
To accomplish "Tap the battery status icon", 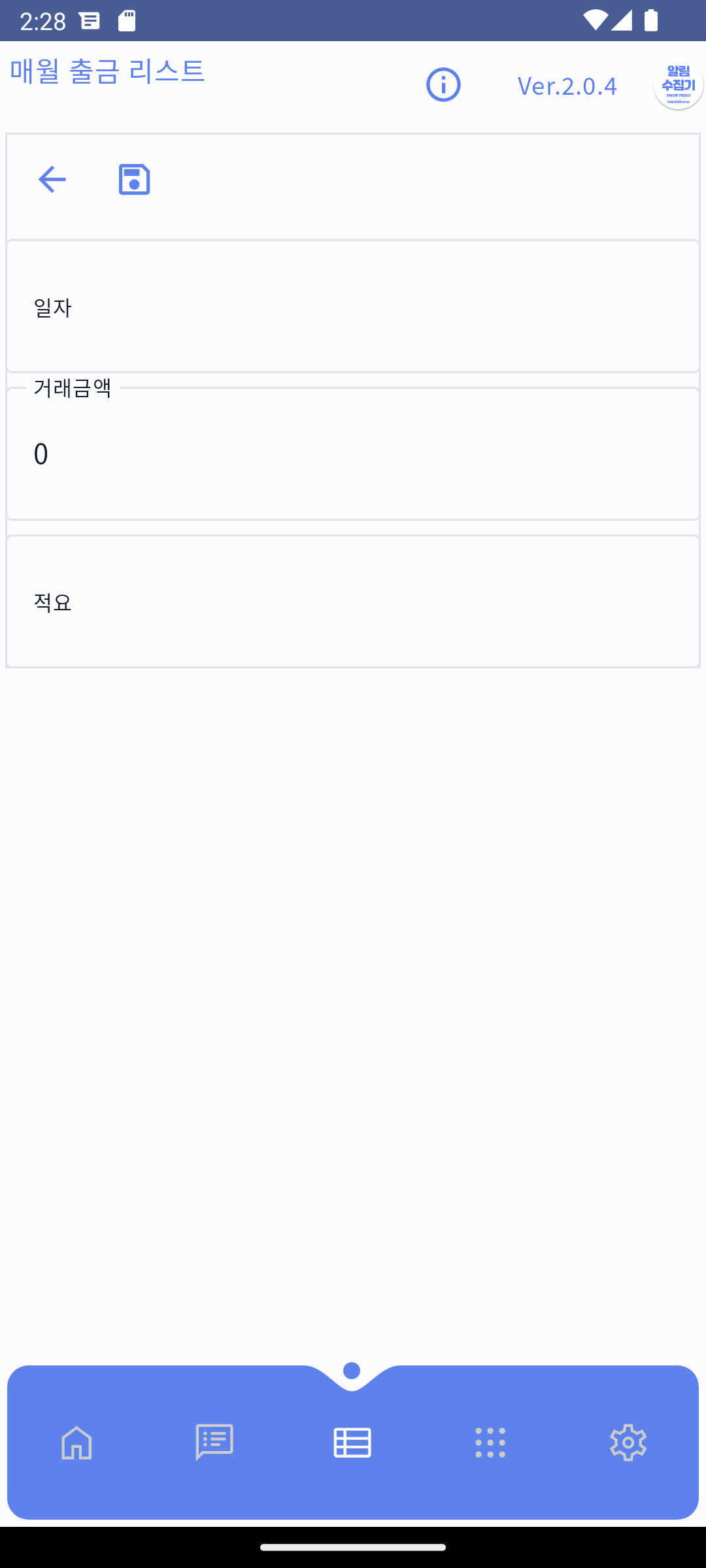I will coord(650,20).
